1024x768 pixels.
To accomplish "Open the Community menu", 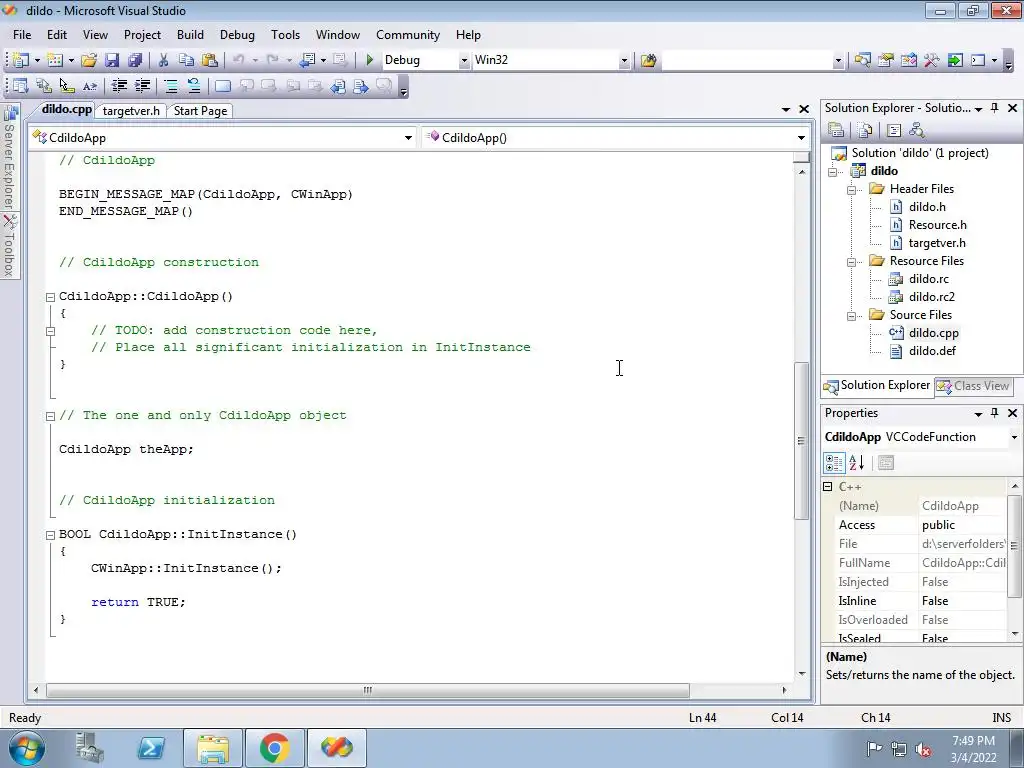I will tap(408, 35).
